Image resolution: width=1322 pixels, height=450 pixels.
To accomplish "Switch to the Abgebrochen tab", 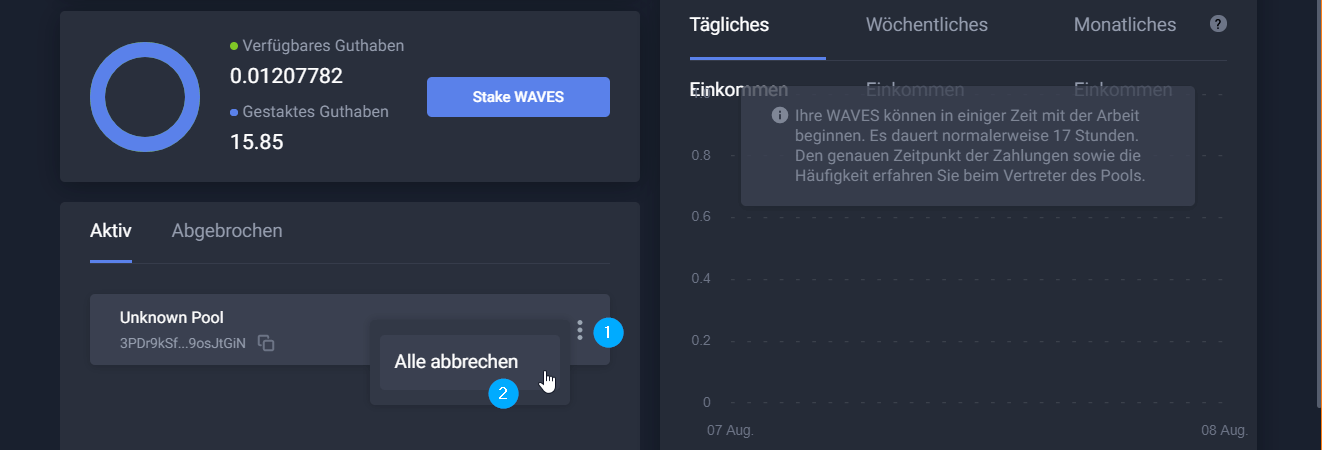I will pos(227,231).
